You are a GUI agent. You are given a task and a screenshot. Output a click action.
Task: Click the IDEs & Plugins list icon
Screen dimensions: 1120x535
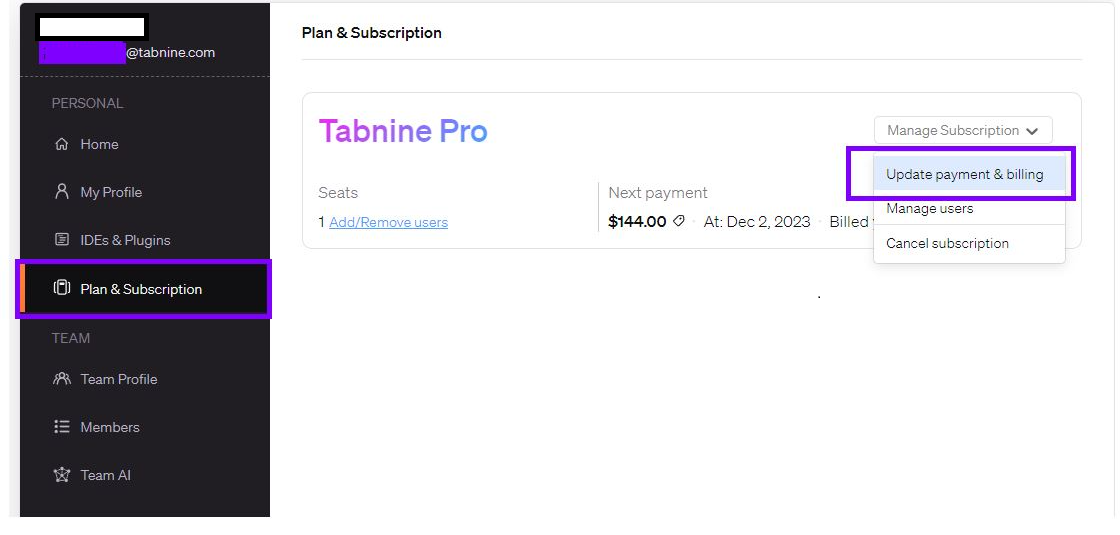pyautogui.click(x=62, y=240)
